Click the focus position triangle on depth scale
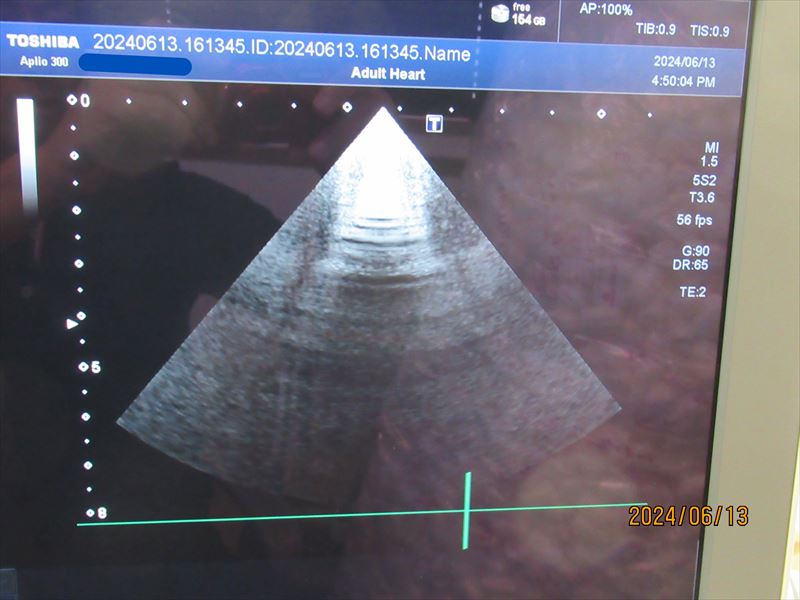 (71, 324)
